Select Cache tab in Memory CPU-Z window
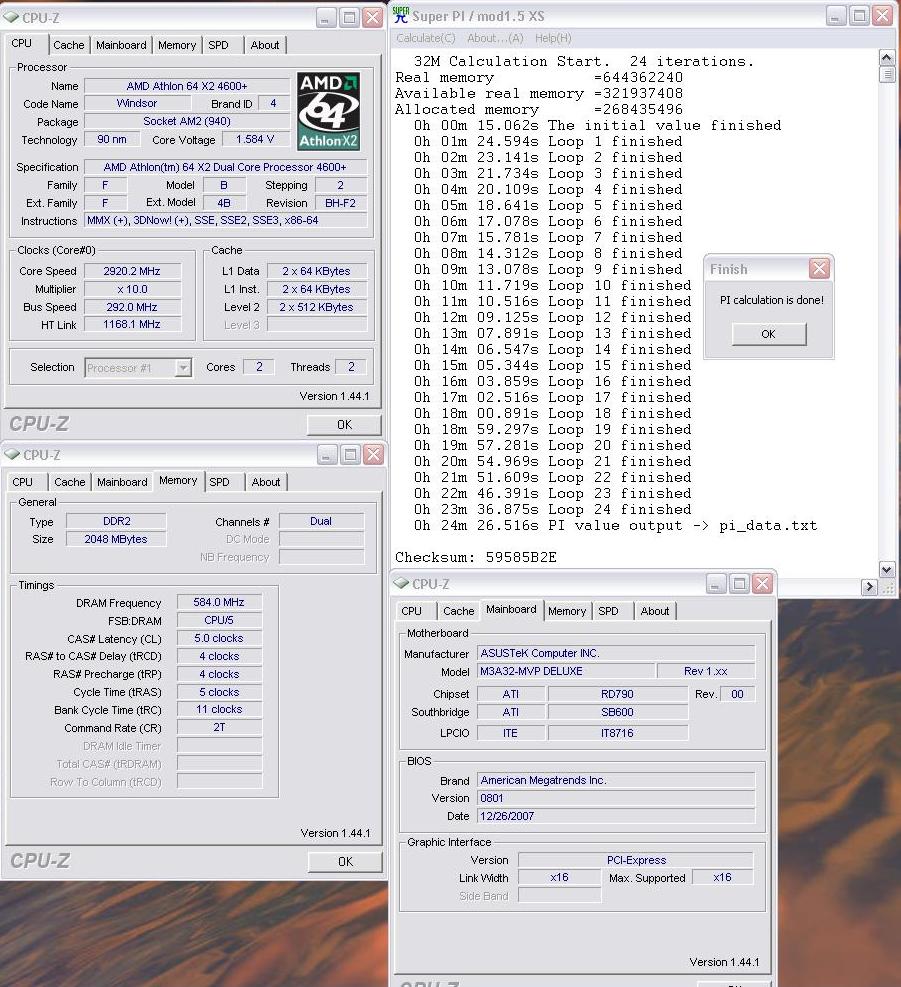 coord(69,482)
